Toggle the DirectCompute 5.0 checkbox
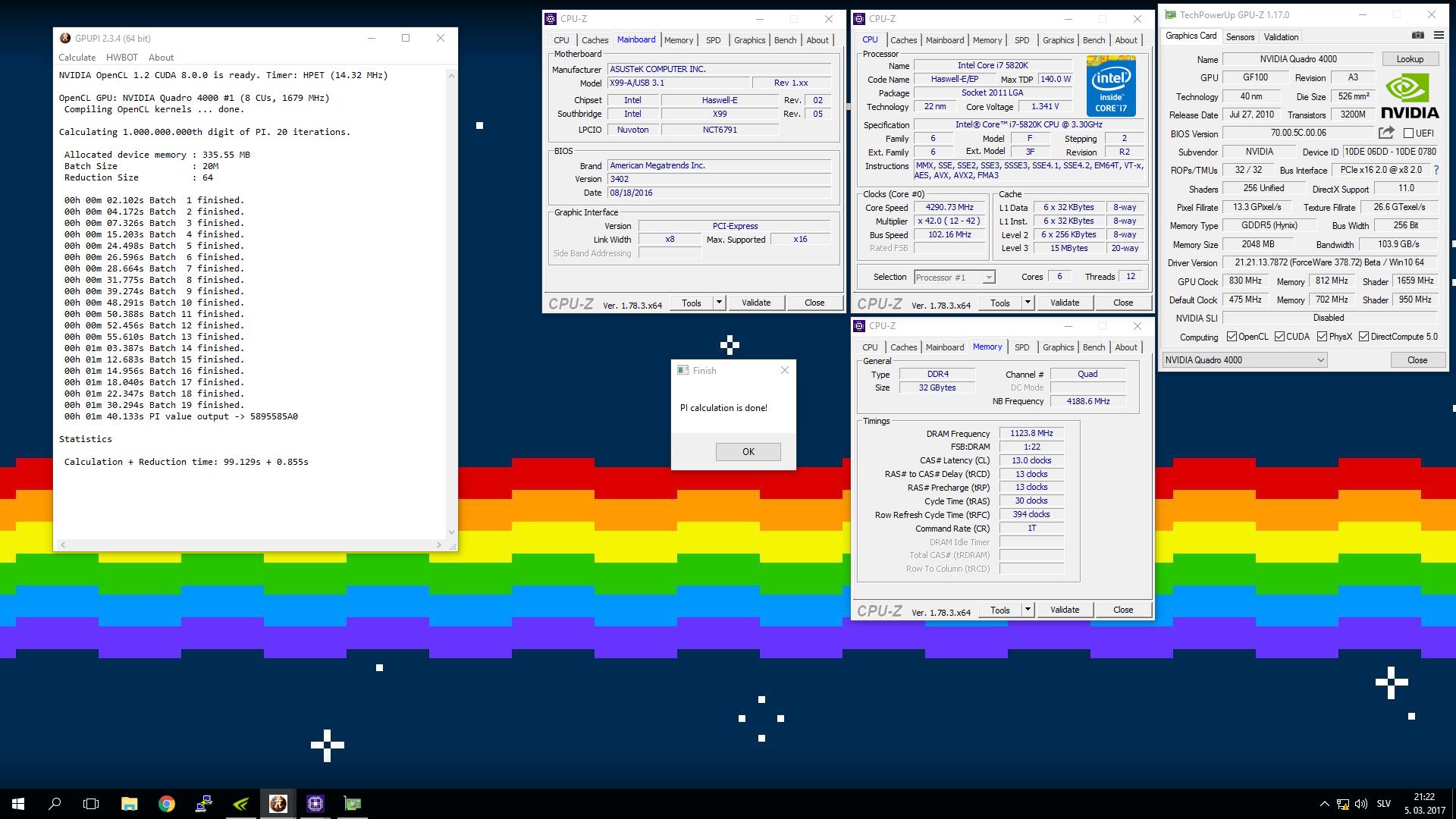 (x=1364, y=337)
